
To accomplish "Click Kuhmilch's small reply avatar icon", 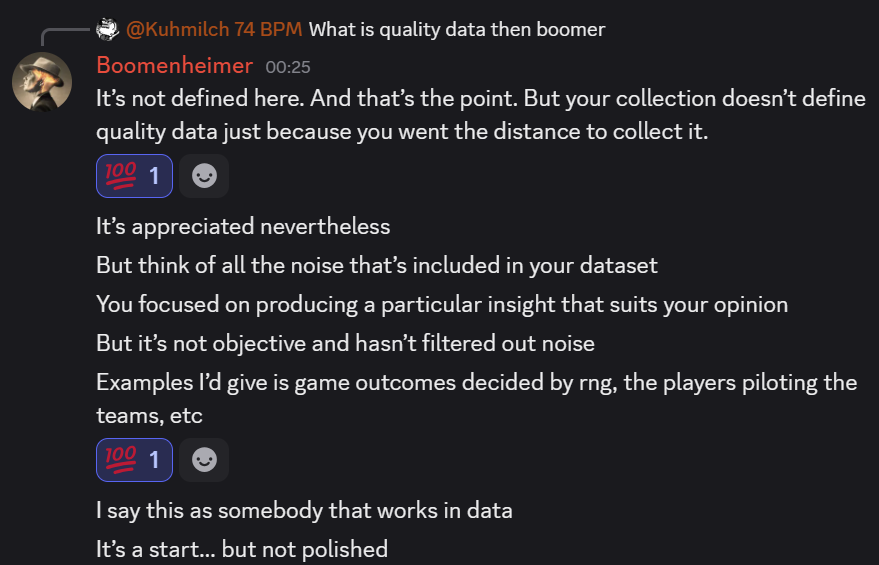I will [x=108, y=29].
